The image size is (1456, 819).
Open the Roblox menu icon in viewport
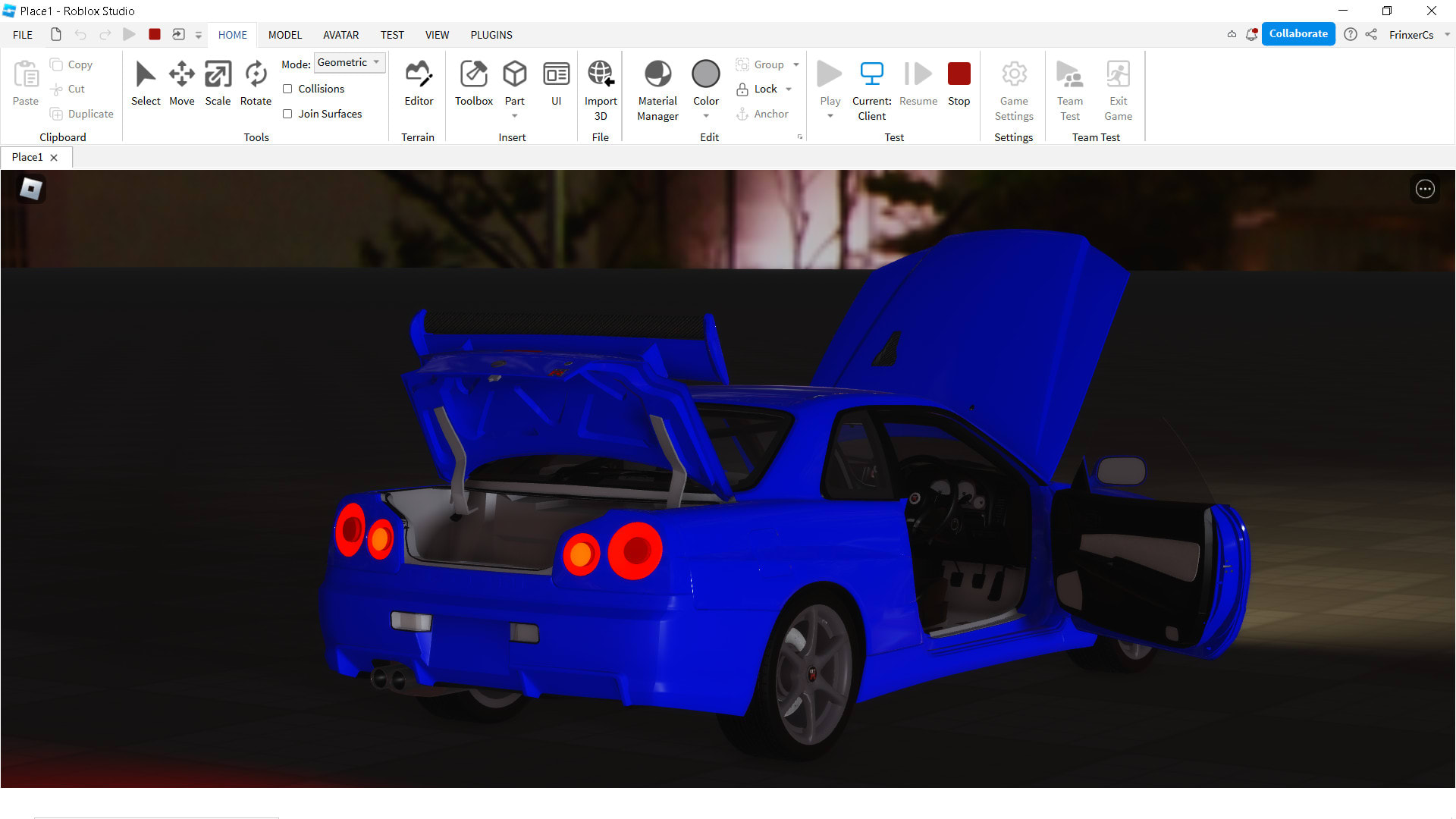tap(31, 189)
